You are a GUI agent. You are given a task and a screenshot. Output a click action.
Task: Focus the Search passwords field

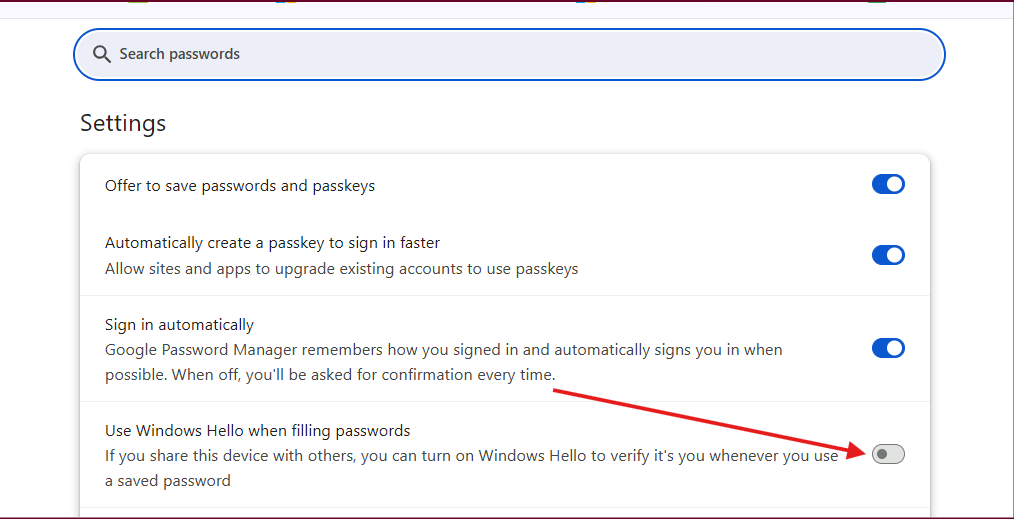click(509, 54)
